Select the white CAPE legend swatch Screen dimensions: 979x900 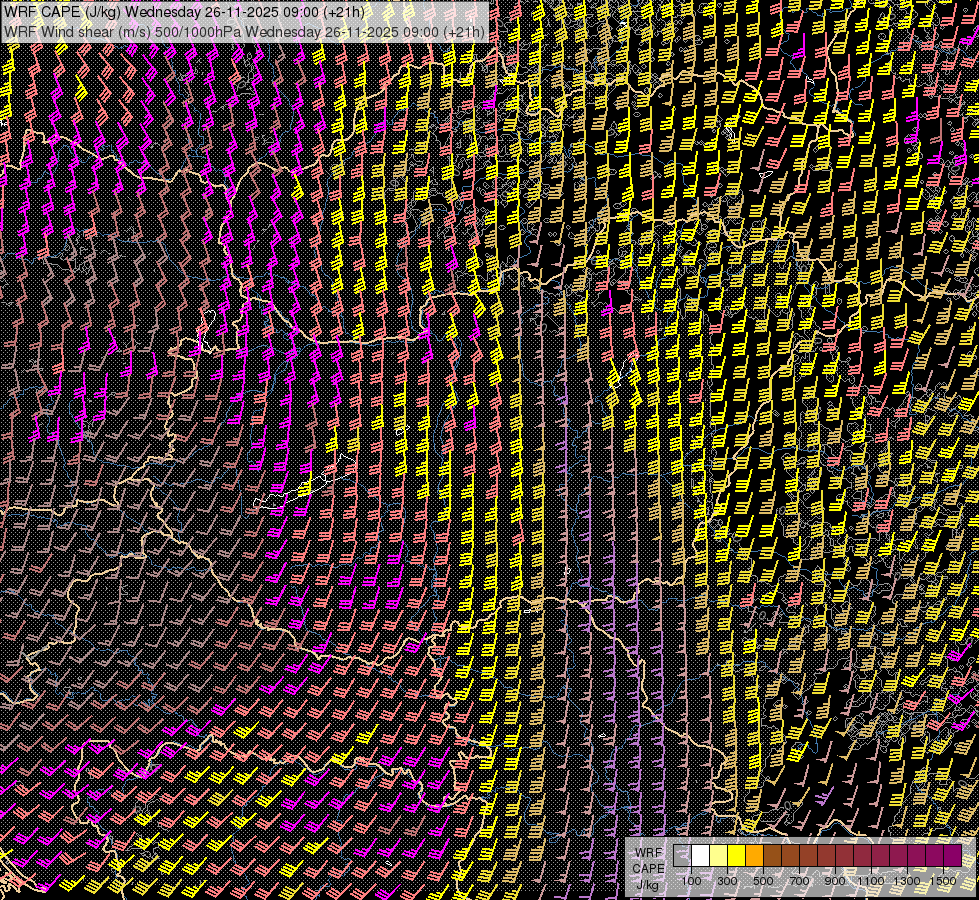pos(701,855)
